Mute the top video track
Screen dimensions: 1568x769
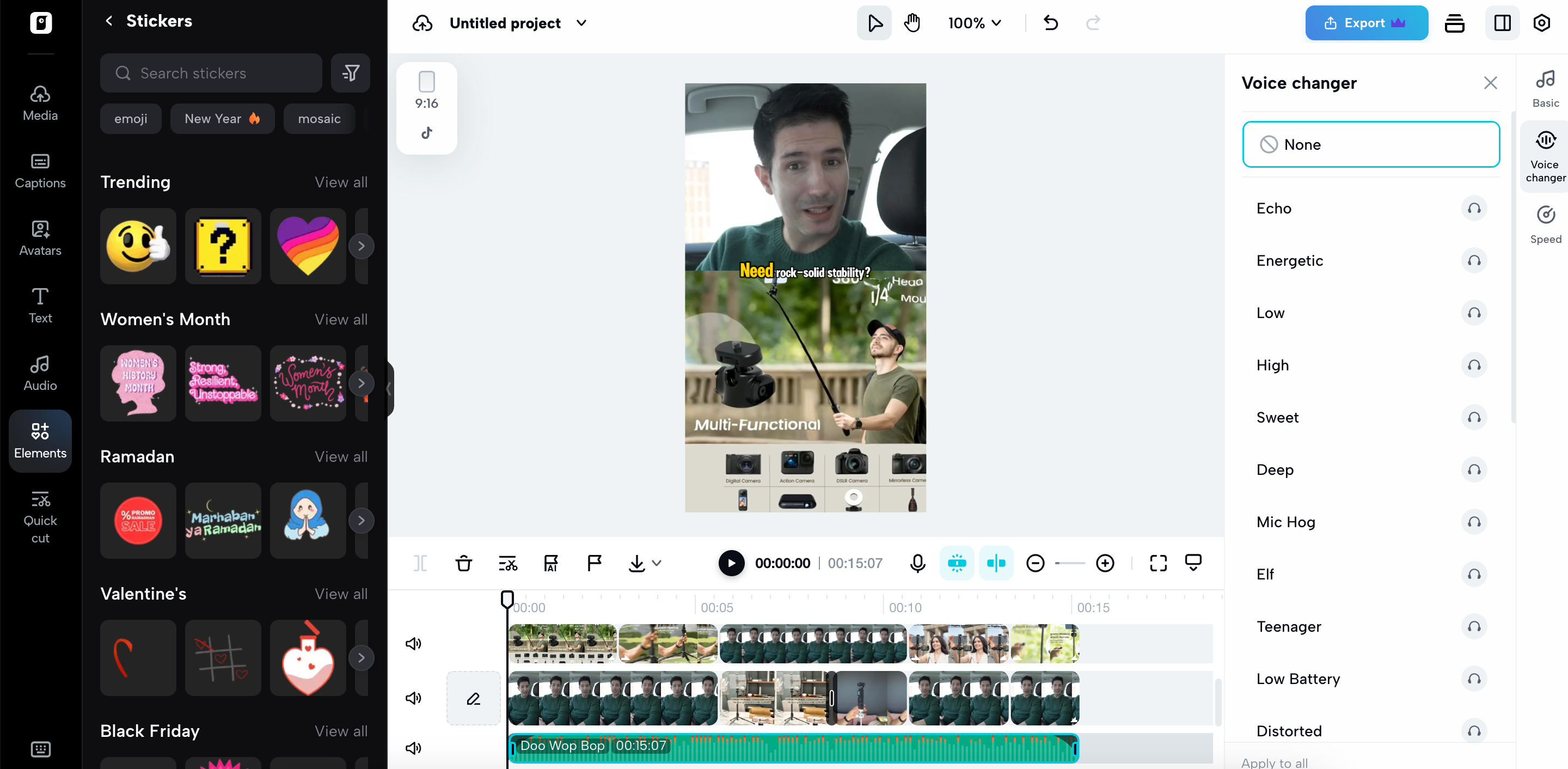(x=413, y=644)
